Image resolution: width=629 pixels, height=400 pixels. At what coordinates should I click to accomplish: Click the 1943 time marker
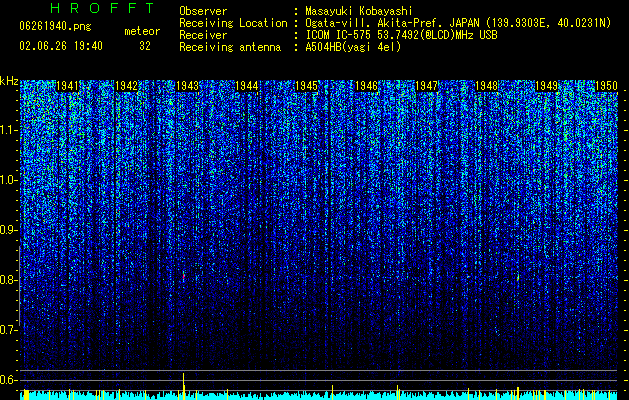coord(187,86)
